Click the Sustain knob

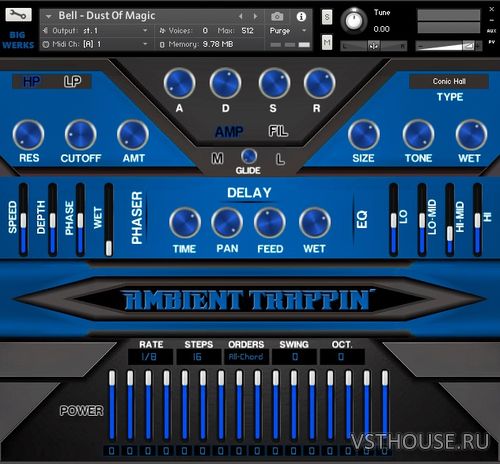tap(274, 83)
